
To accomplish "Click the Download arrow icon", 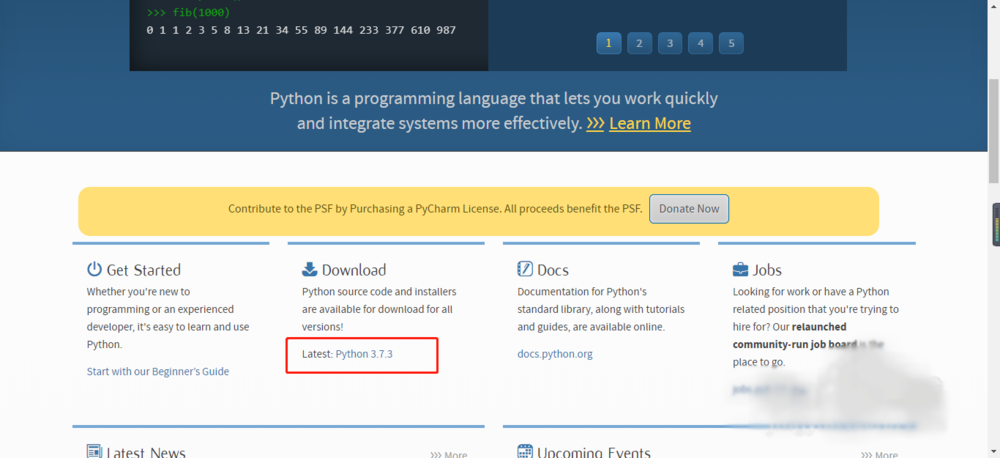I will 310,269.
